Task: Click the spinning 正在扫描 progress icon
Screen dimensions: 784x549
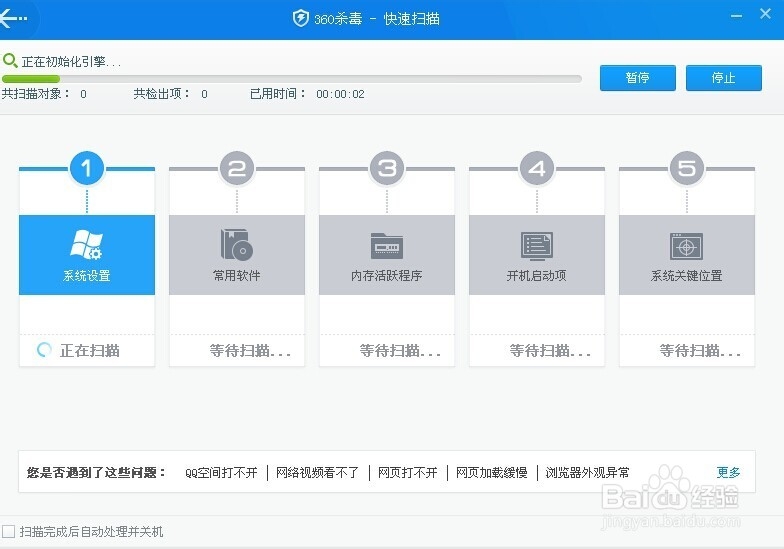Action: [x=44, y=350]
